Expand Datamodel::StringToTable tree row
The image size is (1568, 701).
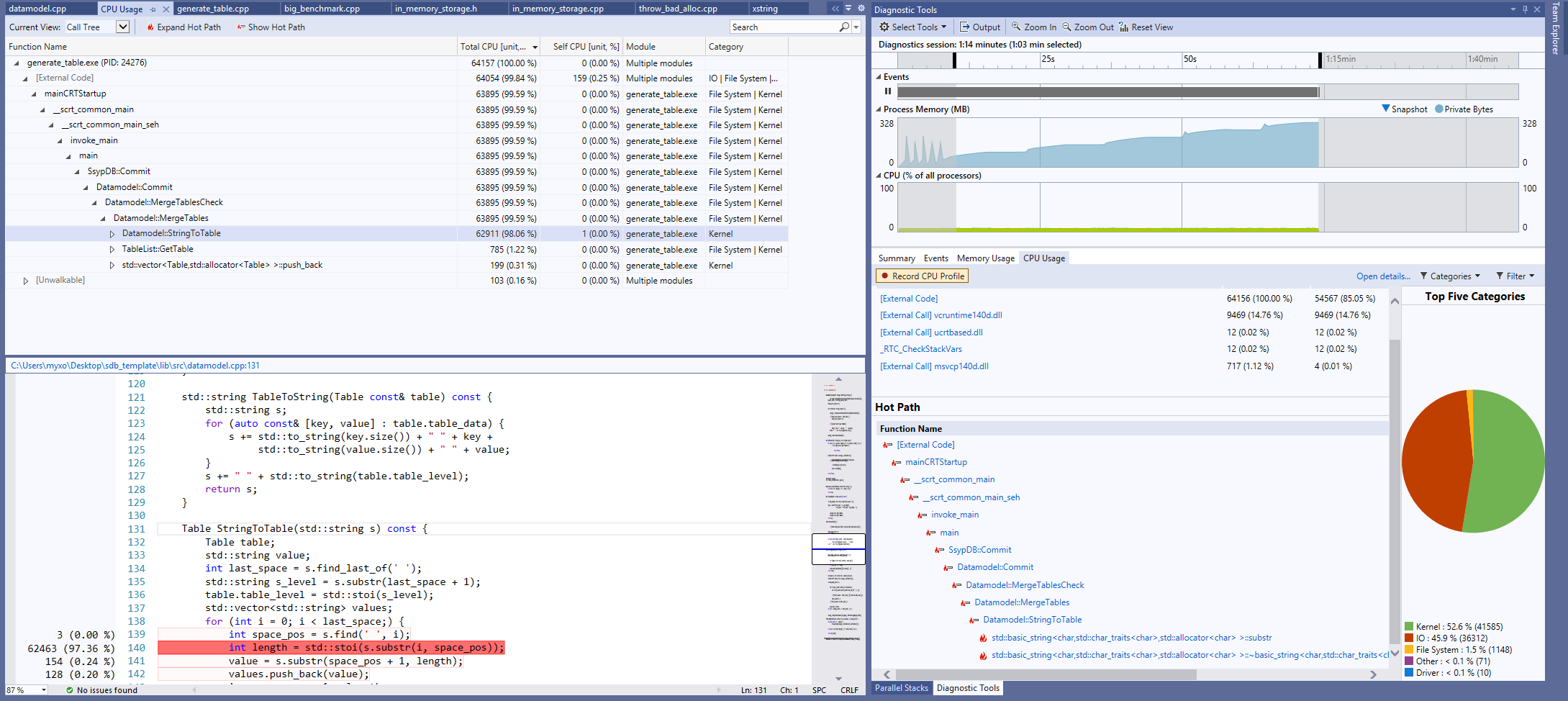click(x=112, y=234)
